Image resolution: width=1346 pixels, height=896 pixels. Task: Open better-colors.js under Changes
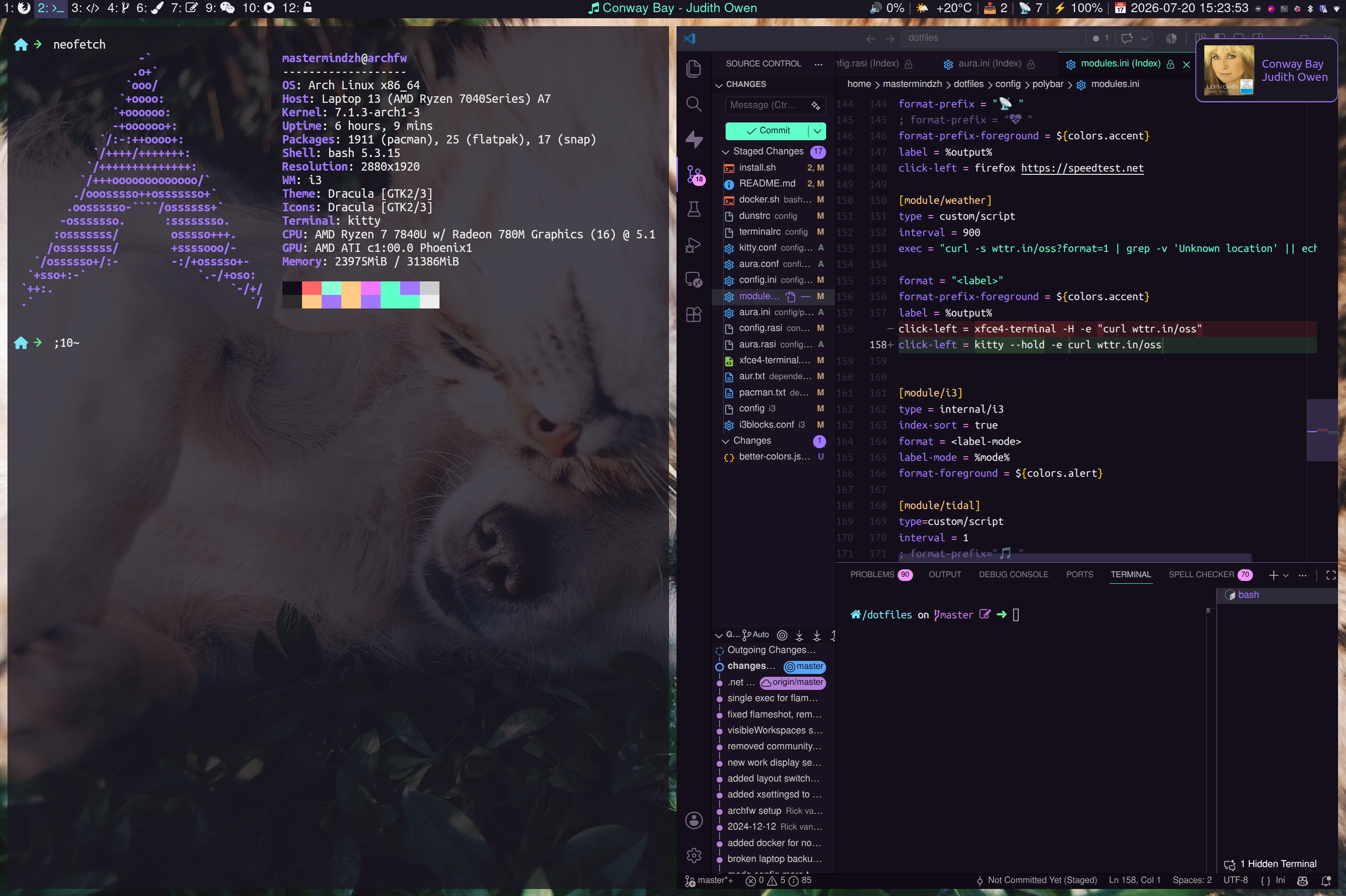click(774, 457)
